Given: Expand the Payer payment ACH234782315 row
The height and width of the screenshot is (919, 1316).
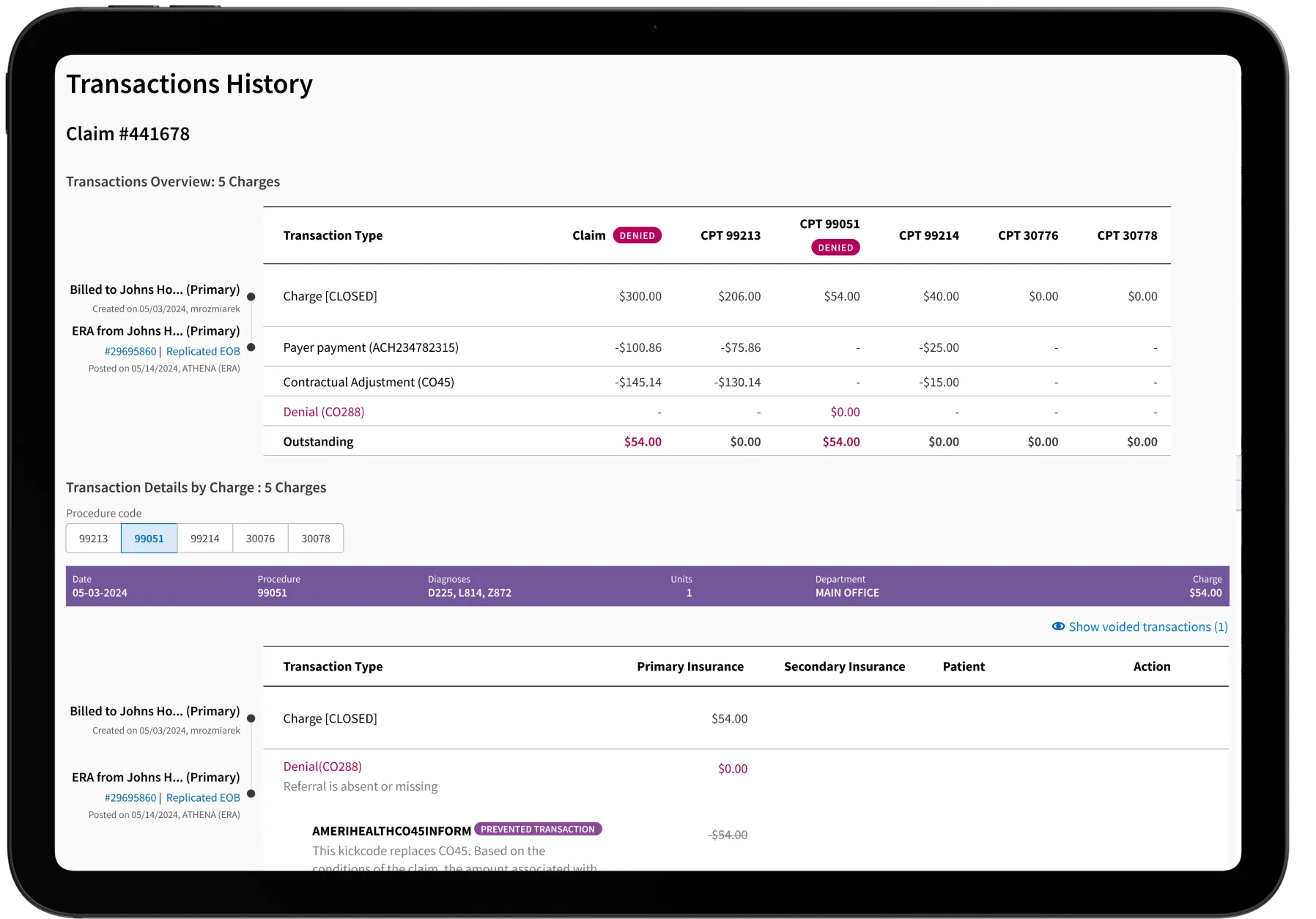Looking at the screenshot, I should [x=370, y=347].
